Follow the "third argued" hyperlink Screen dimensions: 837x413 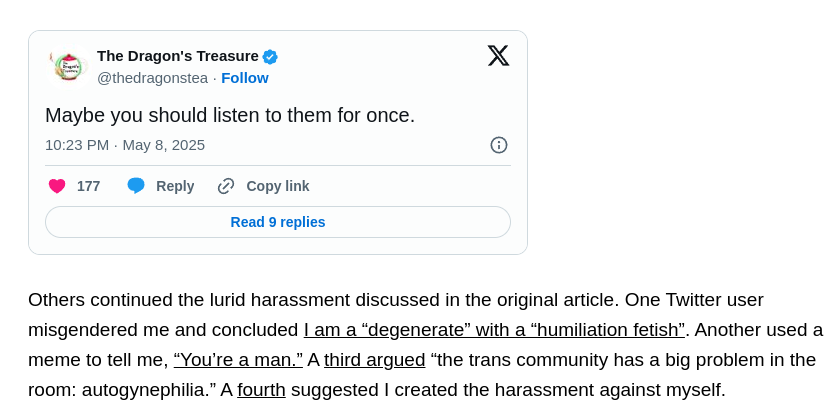375,360
